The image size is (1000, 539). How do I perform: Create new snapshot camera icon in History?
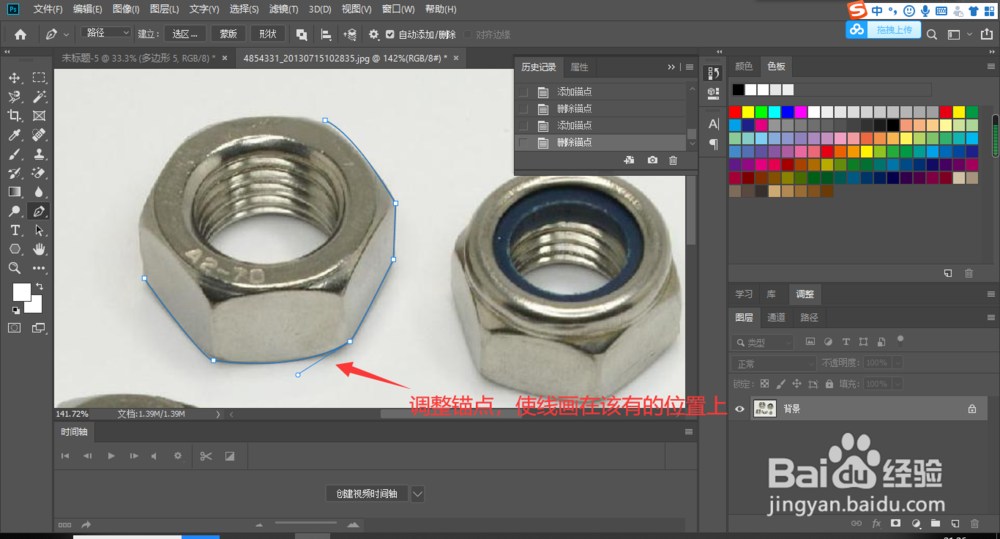coord(652,160)
